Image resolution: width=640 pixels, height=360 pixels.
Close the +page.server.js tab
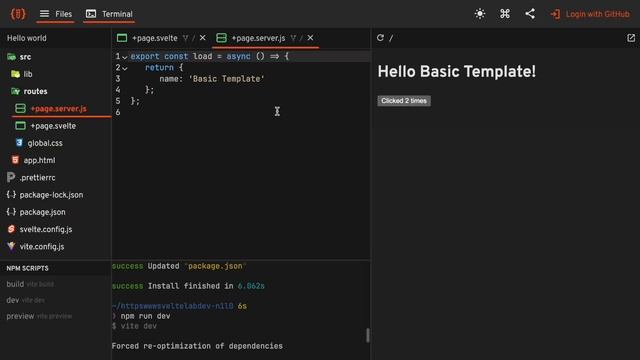310,38
